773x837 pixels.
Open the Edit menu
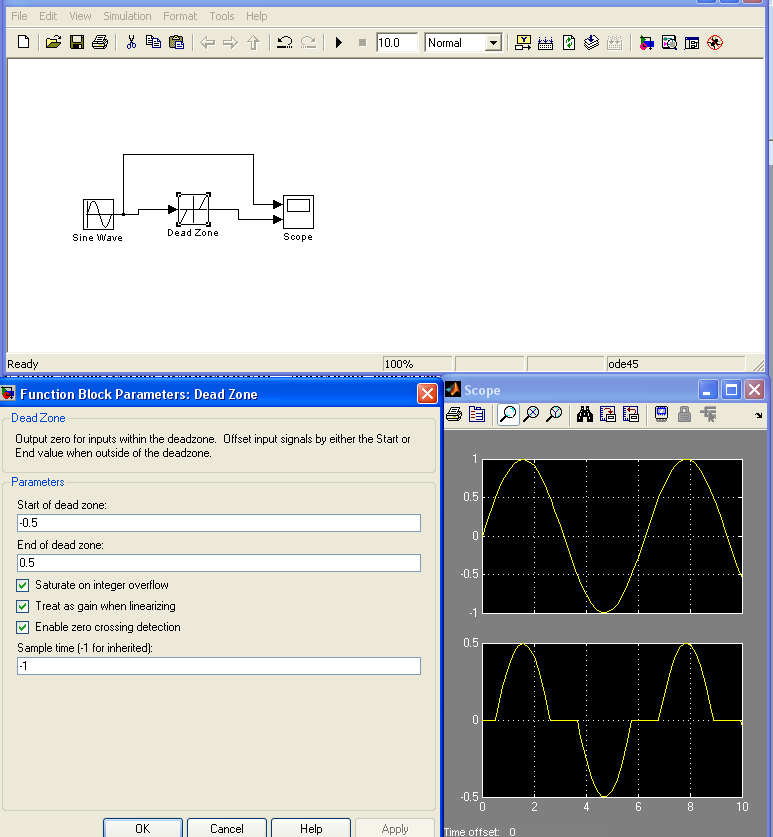point(48,16)
